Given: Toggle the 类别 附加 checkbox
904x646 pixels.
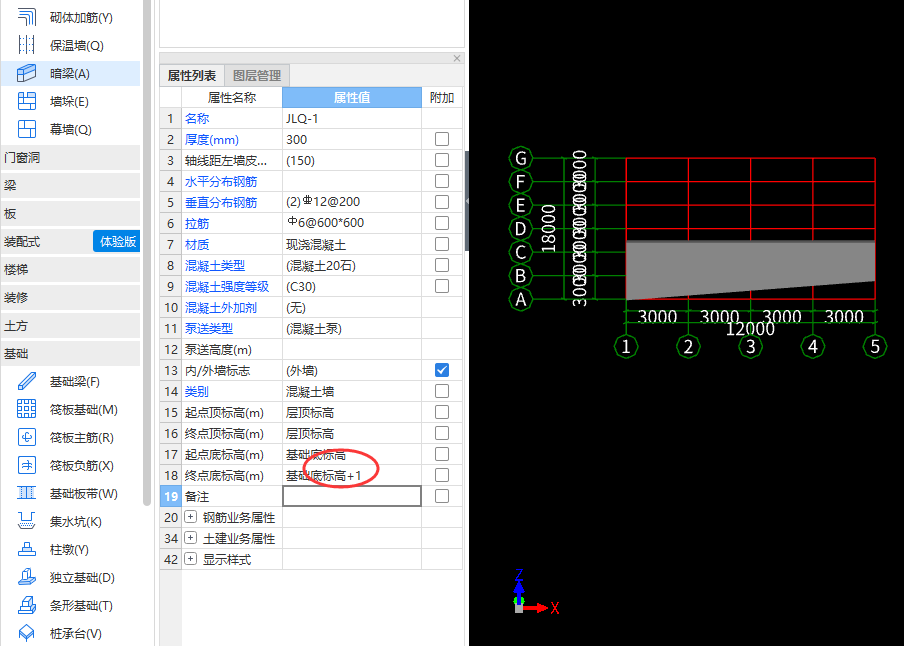Looking at the screenshot, I should click(442, 391).
